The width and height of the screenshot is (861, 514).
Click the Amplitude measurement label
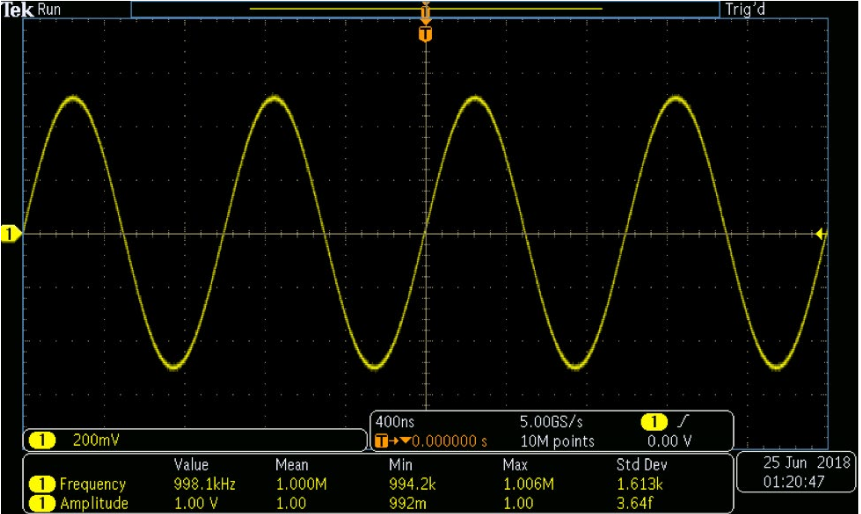pos(94,504)
